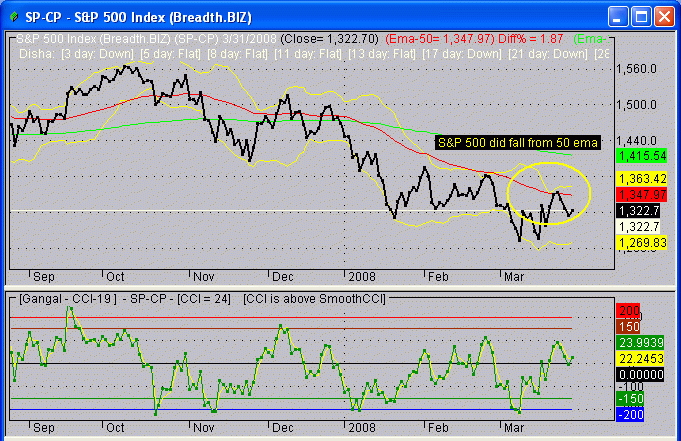681x441 pixels.
Task: Click the green diamond window icon
Action: (x=14, y=17)
